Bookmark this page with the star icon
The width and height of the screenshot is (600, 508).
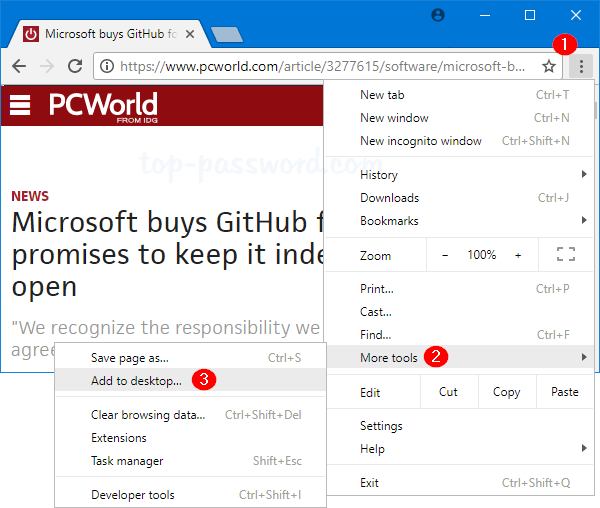coord(549,66)
